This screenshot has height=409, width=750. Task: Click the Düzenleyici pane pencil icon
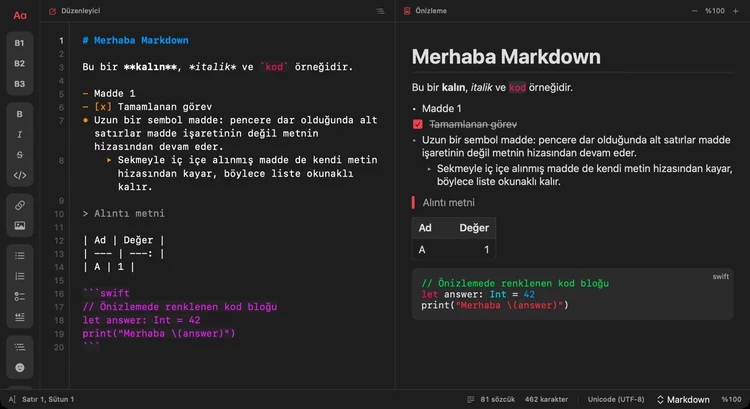[x=53, y=11]
